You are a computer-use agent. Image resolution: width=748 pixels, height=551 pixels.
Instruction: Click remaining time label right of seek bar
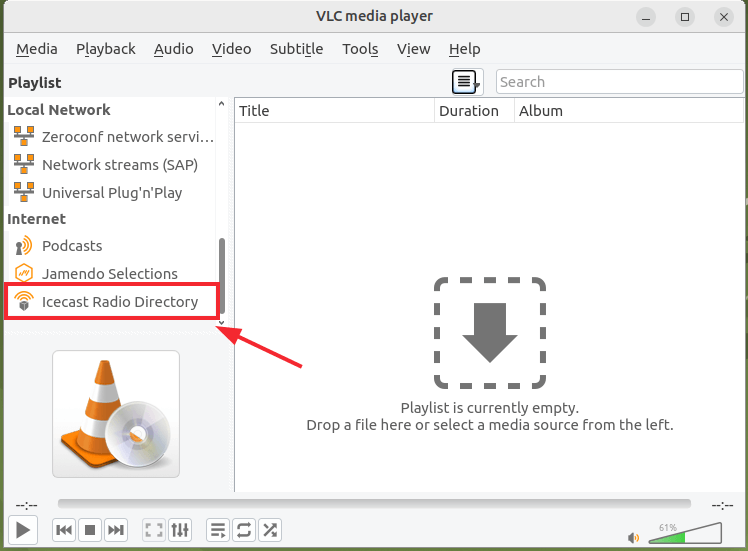click(x=722, y=505)
